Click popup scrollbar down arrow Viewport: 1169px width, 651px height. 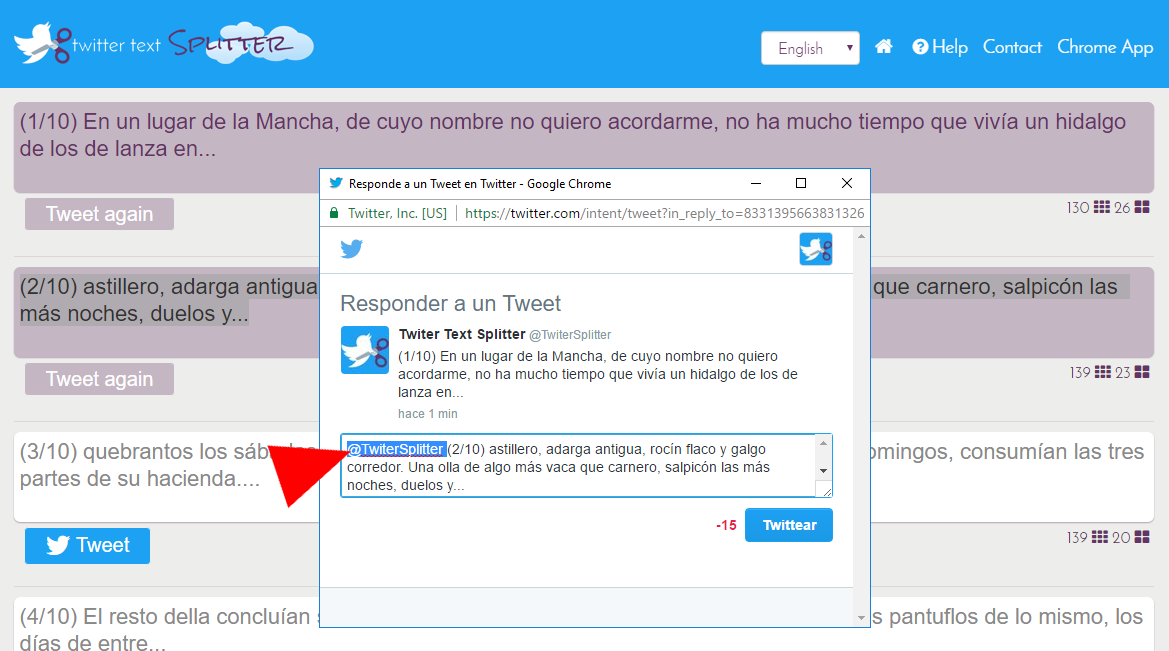861,617
